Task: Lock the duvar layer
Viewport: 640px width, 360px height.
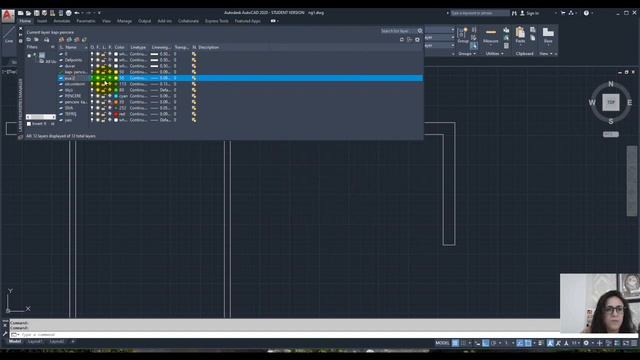Action: 104,66
